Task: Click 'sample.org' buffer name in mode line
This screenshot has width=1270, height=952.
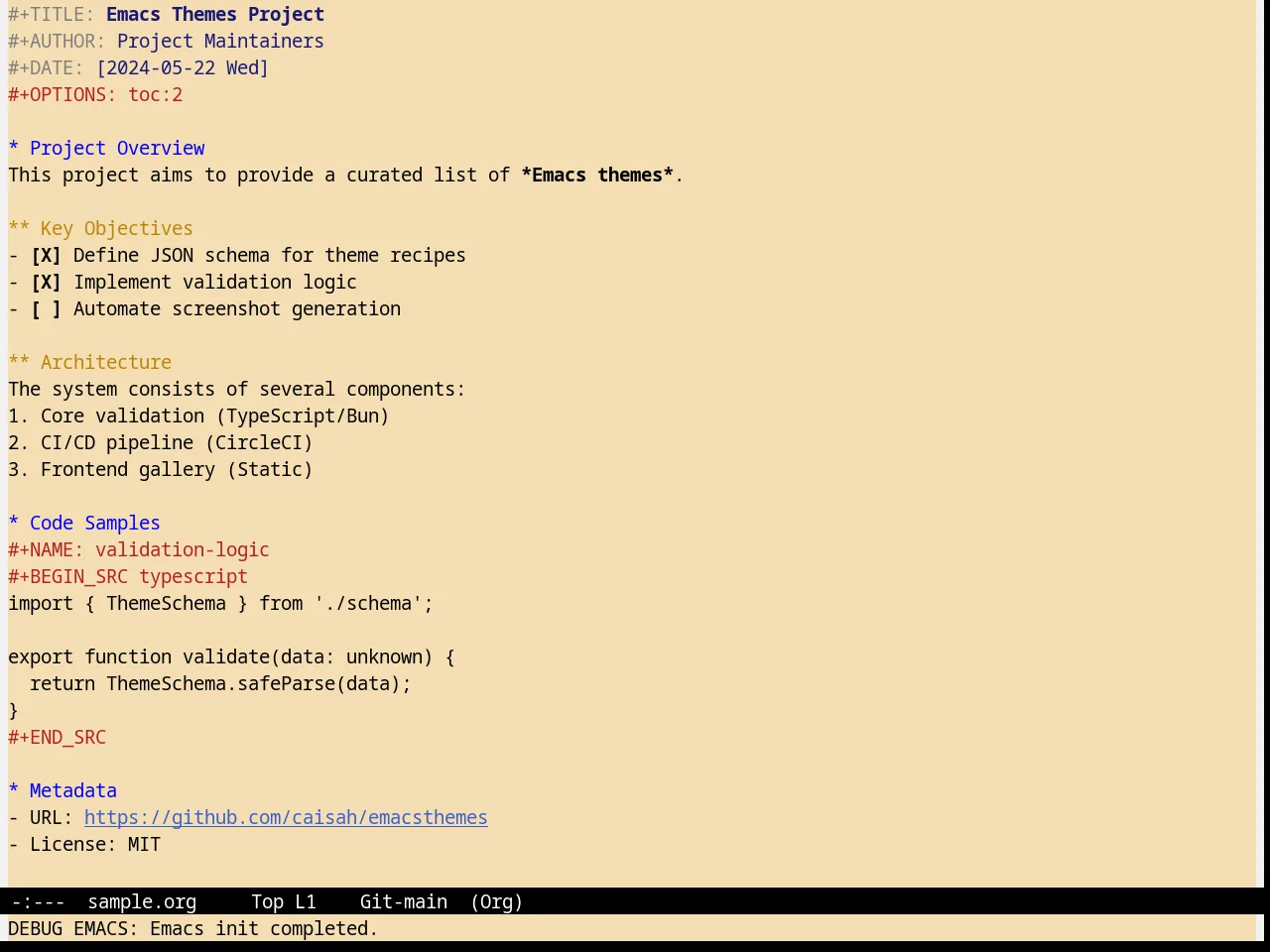Action: (142, 901)
